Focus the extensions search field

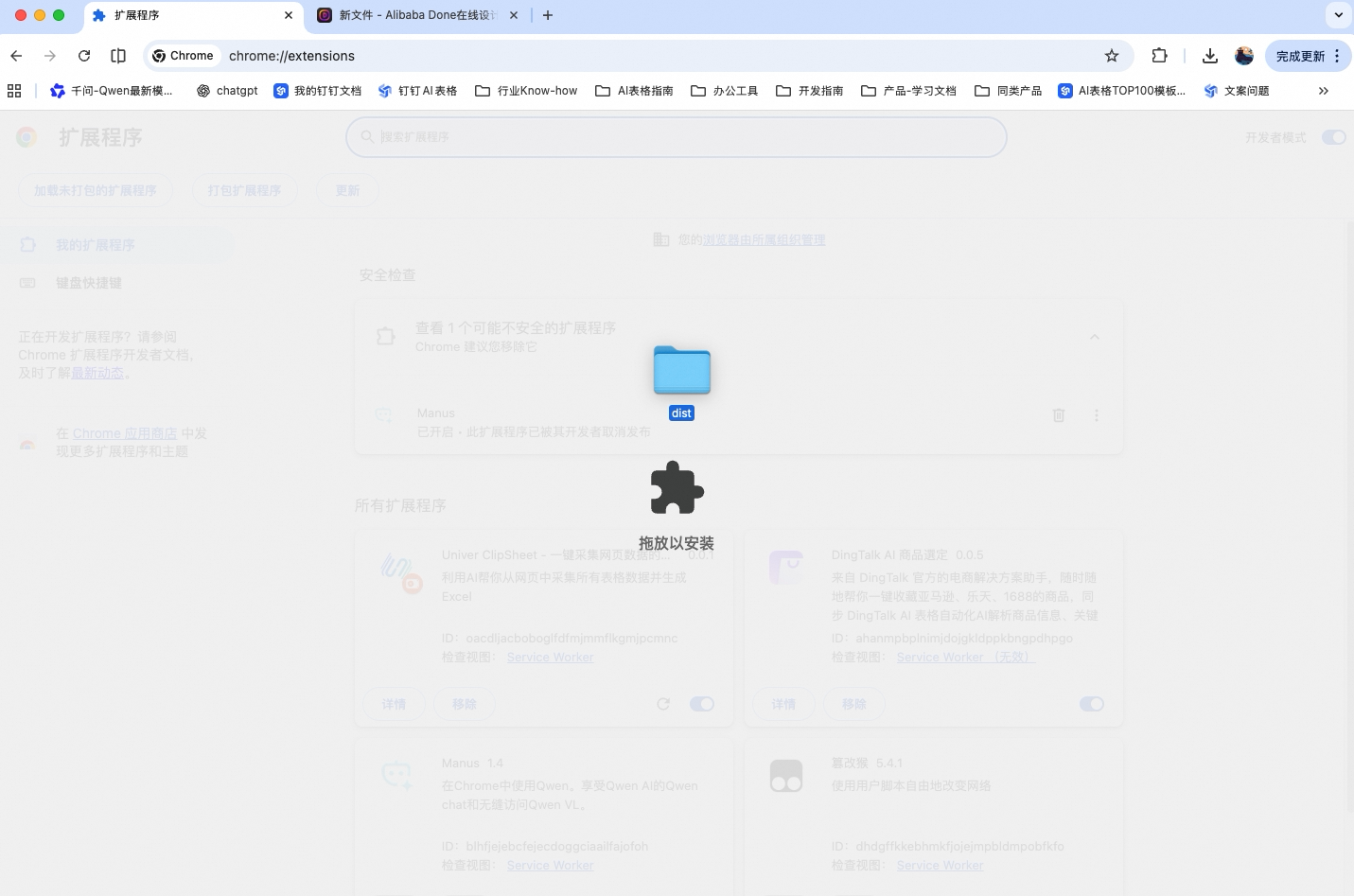(x=677, y=137)
